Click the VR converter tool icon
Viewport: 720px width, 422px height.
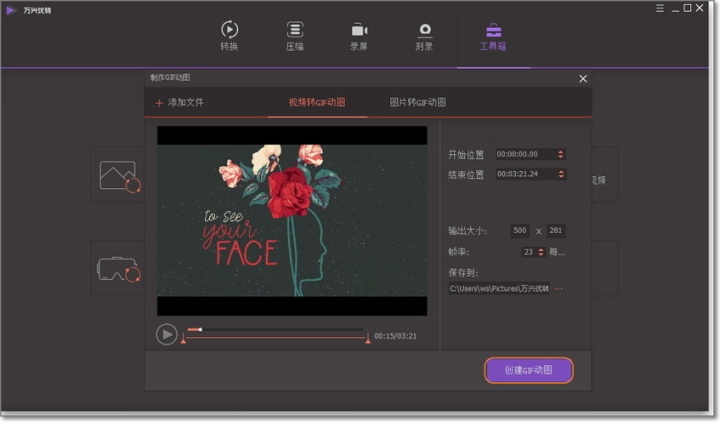click(118, 269)
